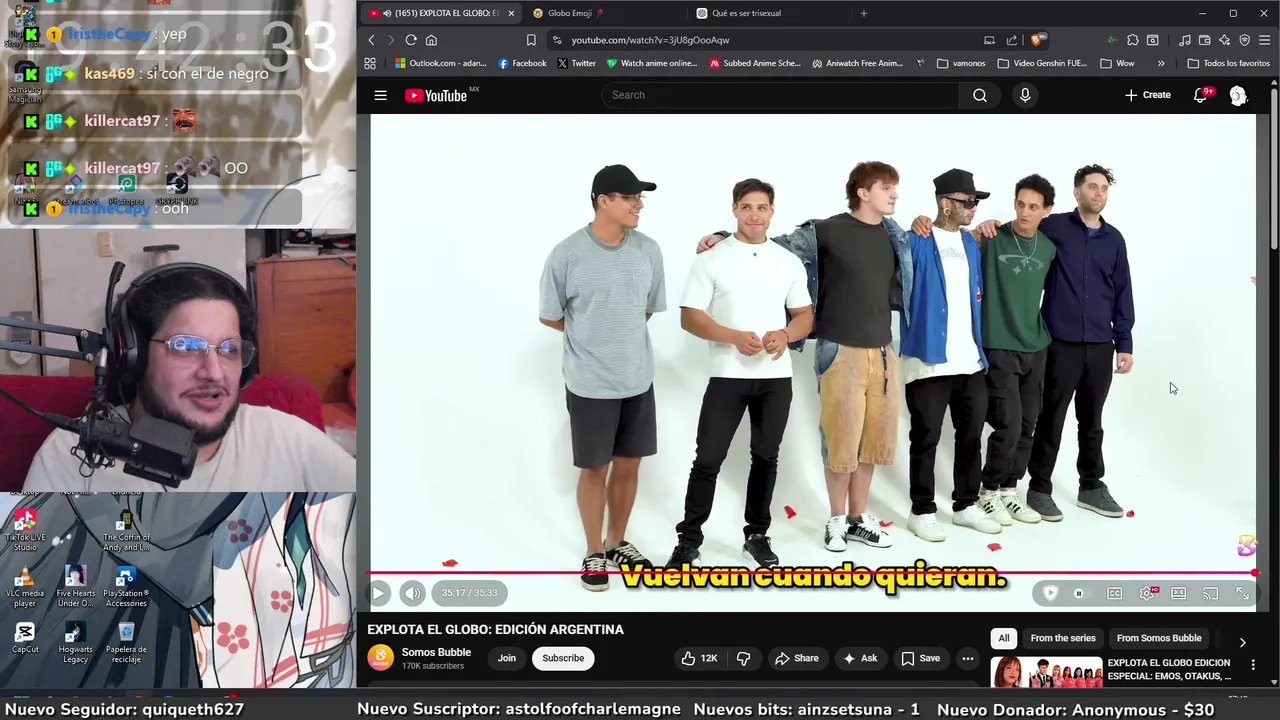Image resolution: width=1280 pixels, height=720 pixels.
Task: Click the address bar URL
Action: [x=650, y=40]
